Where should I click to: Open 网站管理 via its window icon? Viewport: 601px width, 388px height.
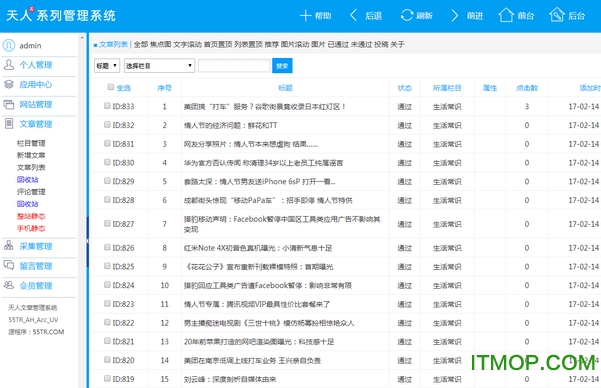coord(9,104)
